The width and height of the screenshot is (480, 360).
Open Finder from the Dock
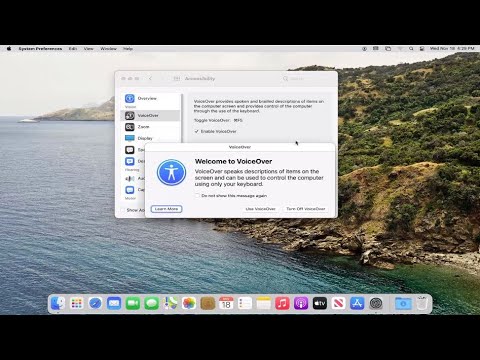click(x=58, y=303)
